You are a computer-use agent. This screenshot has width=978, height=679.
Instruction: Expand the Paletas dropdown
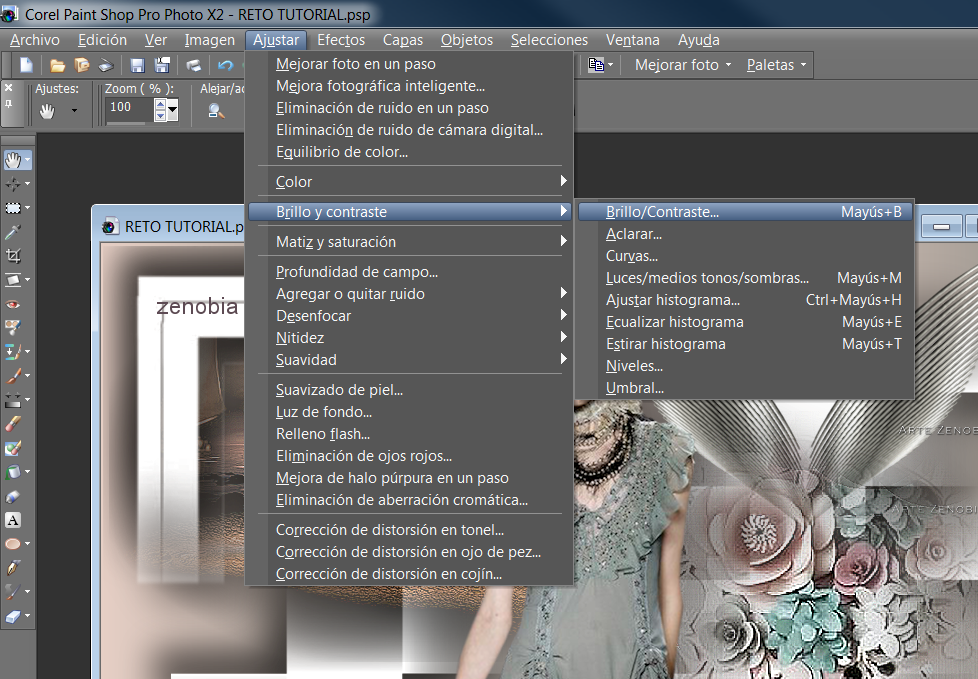(803, 65)
